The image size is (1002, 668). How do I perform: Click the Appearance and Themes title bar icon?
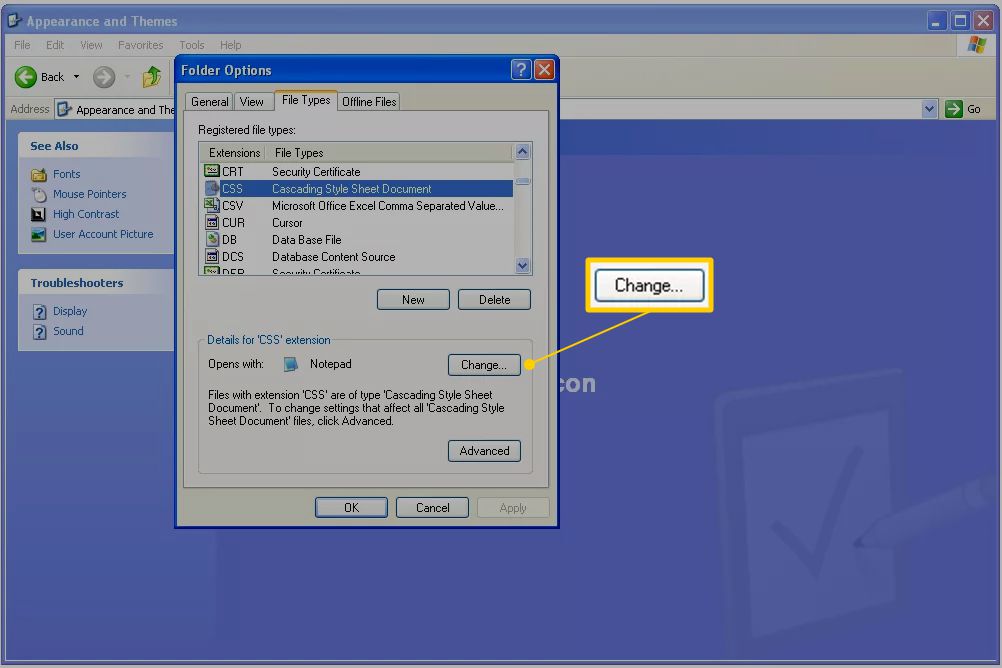(x=15, y=21)
